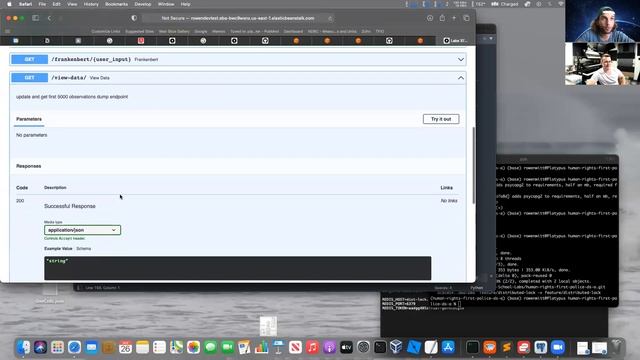
Task: Open the Google bookmark in favorites bar
Action: 200,31
